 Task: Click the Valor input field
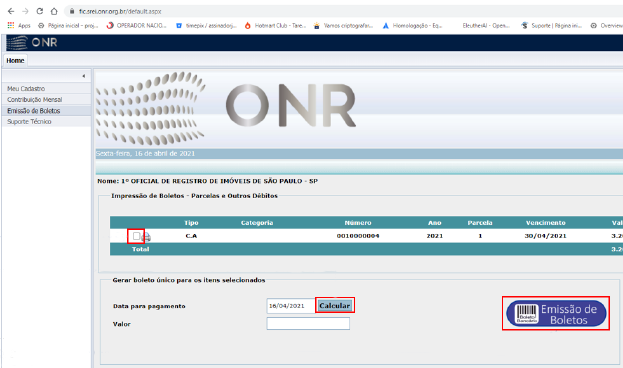[308, 323]
